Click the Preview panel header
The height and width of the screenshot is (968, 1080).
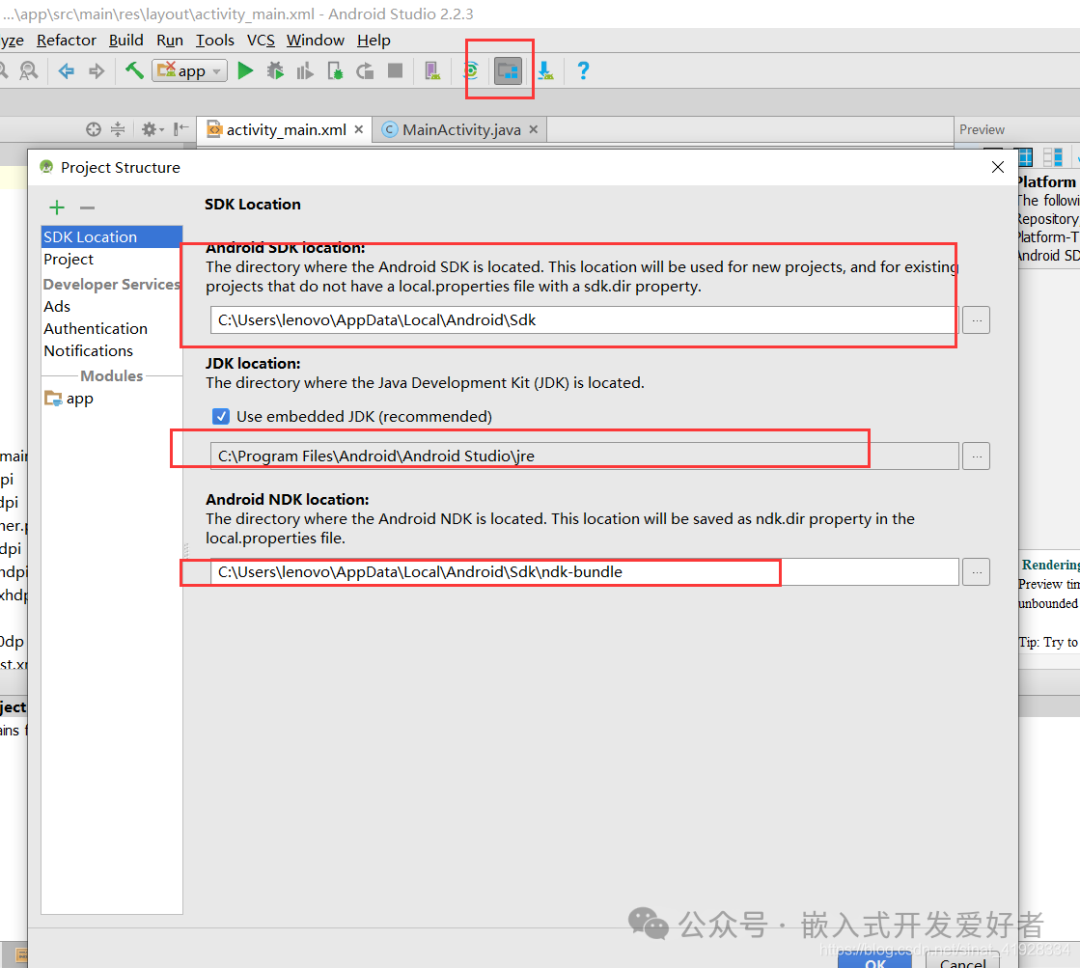point(982,130)
